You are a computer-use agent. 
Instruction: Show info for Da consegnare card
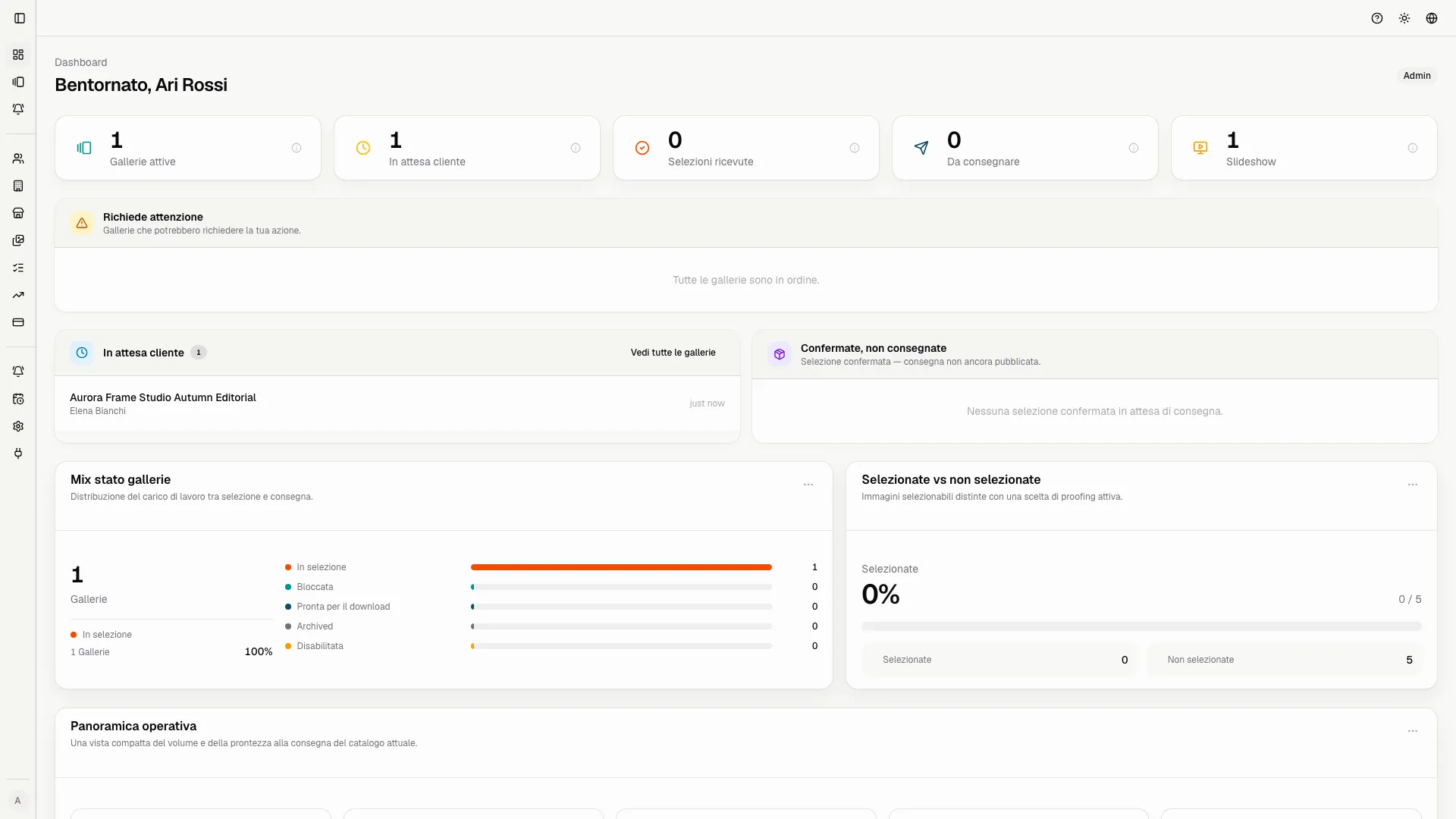(x=1134, y=148)
